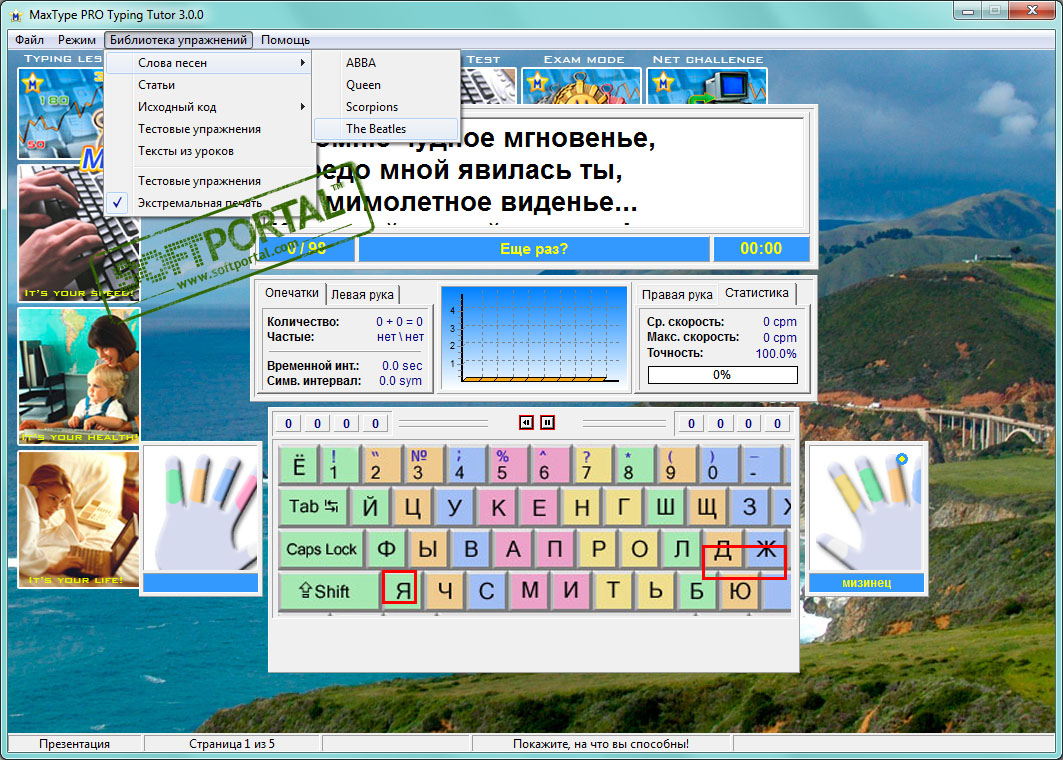Open the Typing Lessons chart icon

pyautogui.click(x=61, y=113)
